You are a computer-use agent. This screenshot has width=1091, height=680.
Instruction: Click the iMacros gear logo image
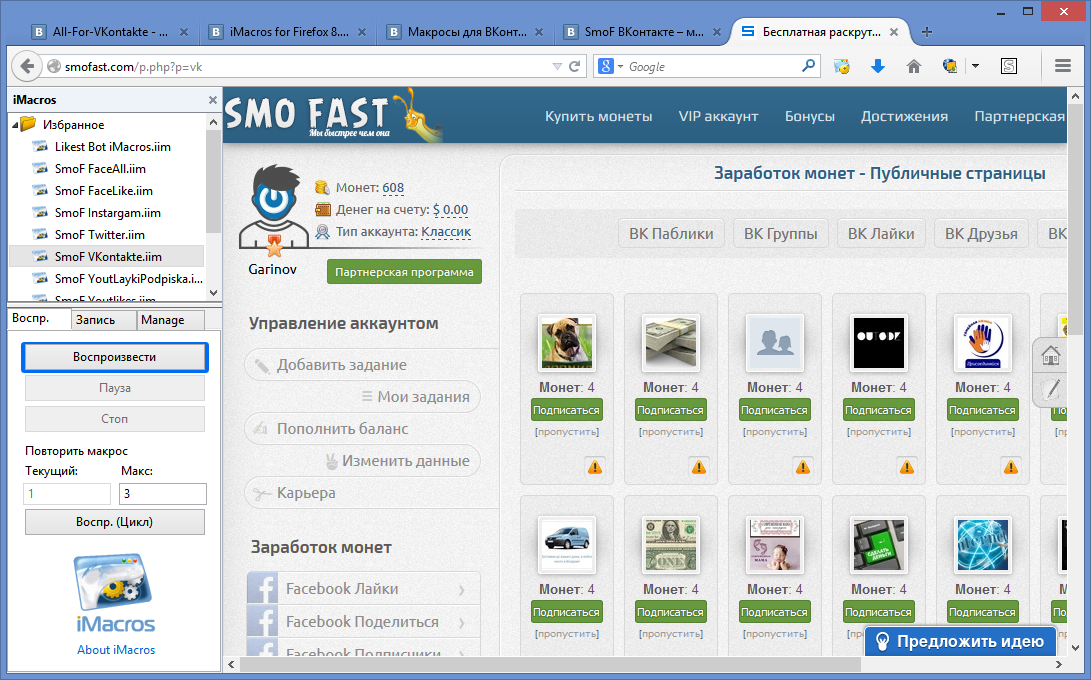[114, 583]
